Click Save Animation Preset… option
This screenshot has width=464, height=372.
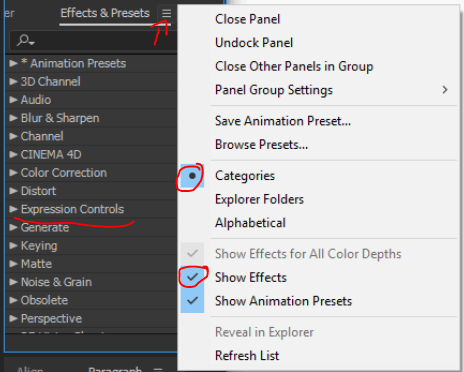[x=283, y=121]
